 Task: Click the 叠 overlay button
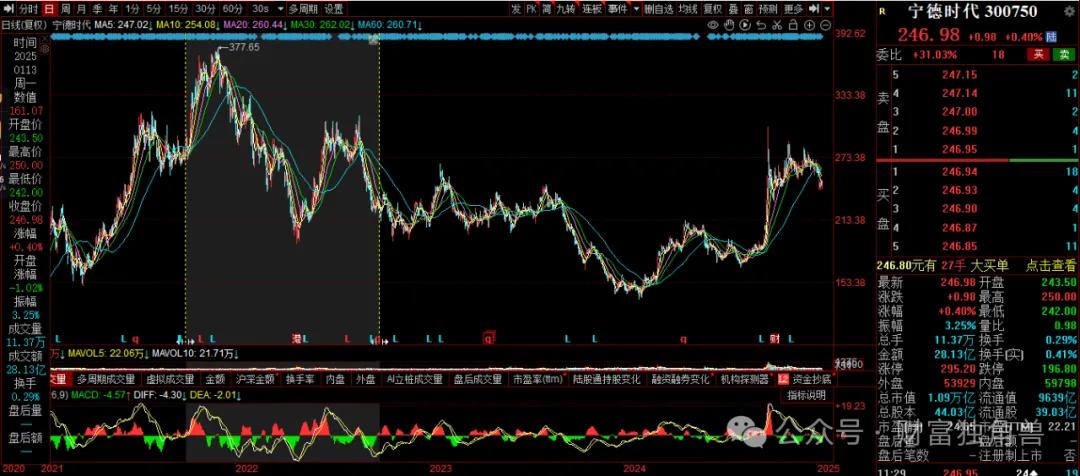pyautogui.click(x=733, y=9)
